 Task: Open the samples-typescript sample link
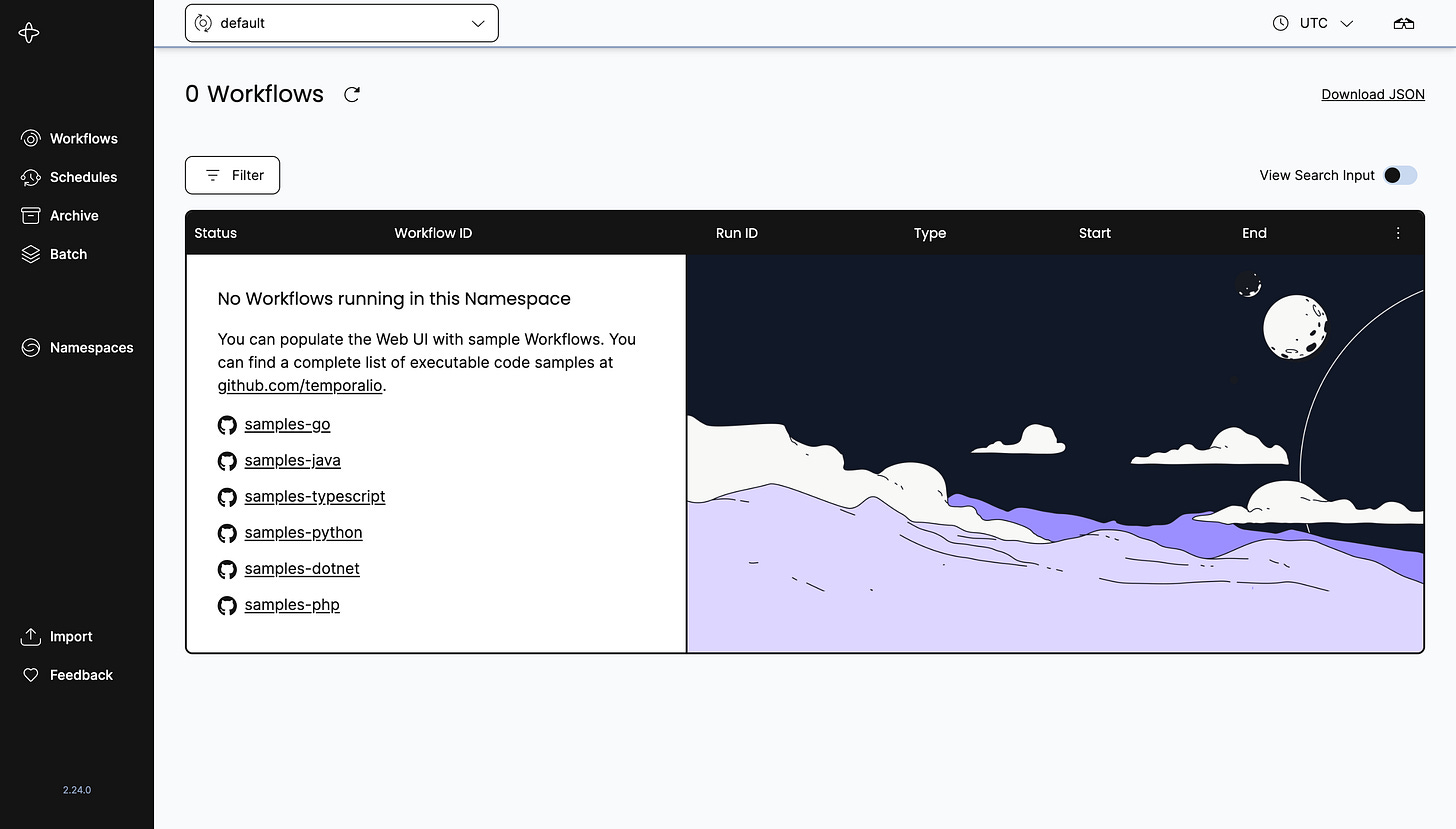tap(315, 496)
